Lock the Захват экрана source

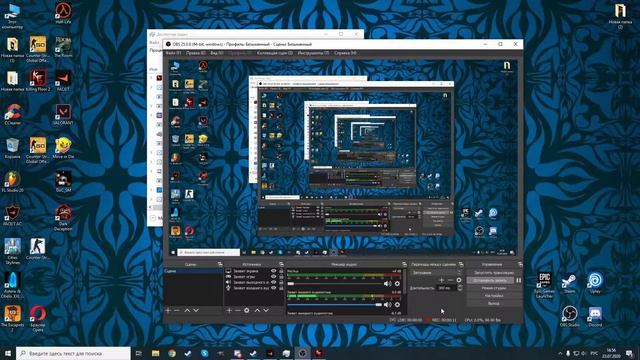(281, 271)
